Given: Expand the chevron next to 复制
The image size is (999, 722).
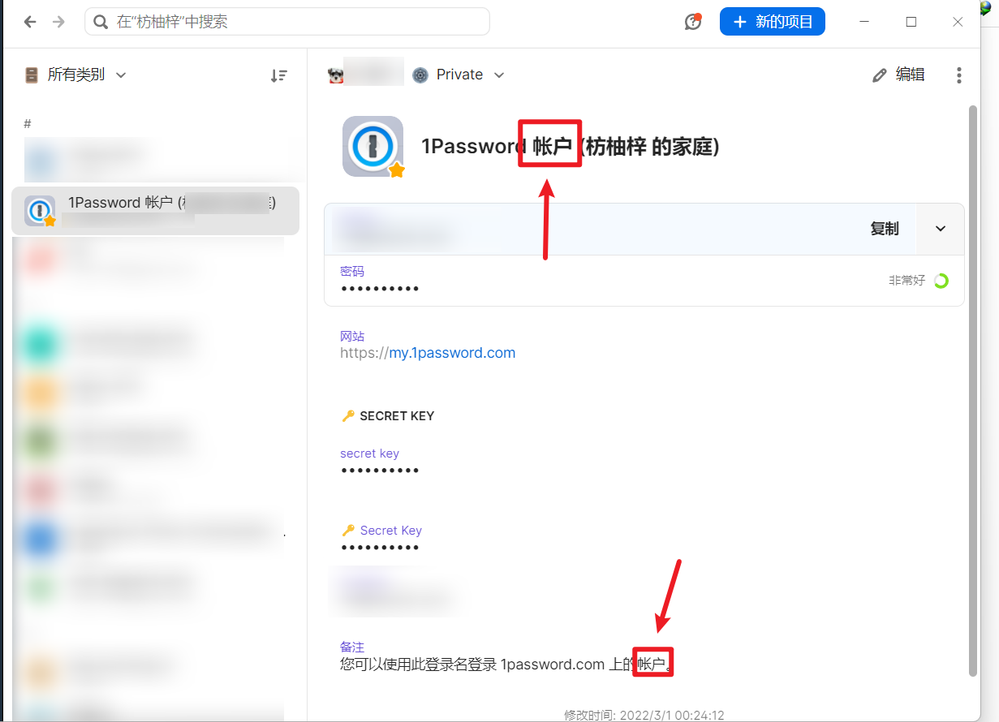Looking at the screenshot, I should [940, 229].
